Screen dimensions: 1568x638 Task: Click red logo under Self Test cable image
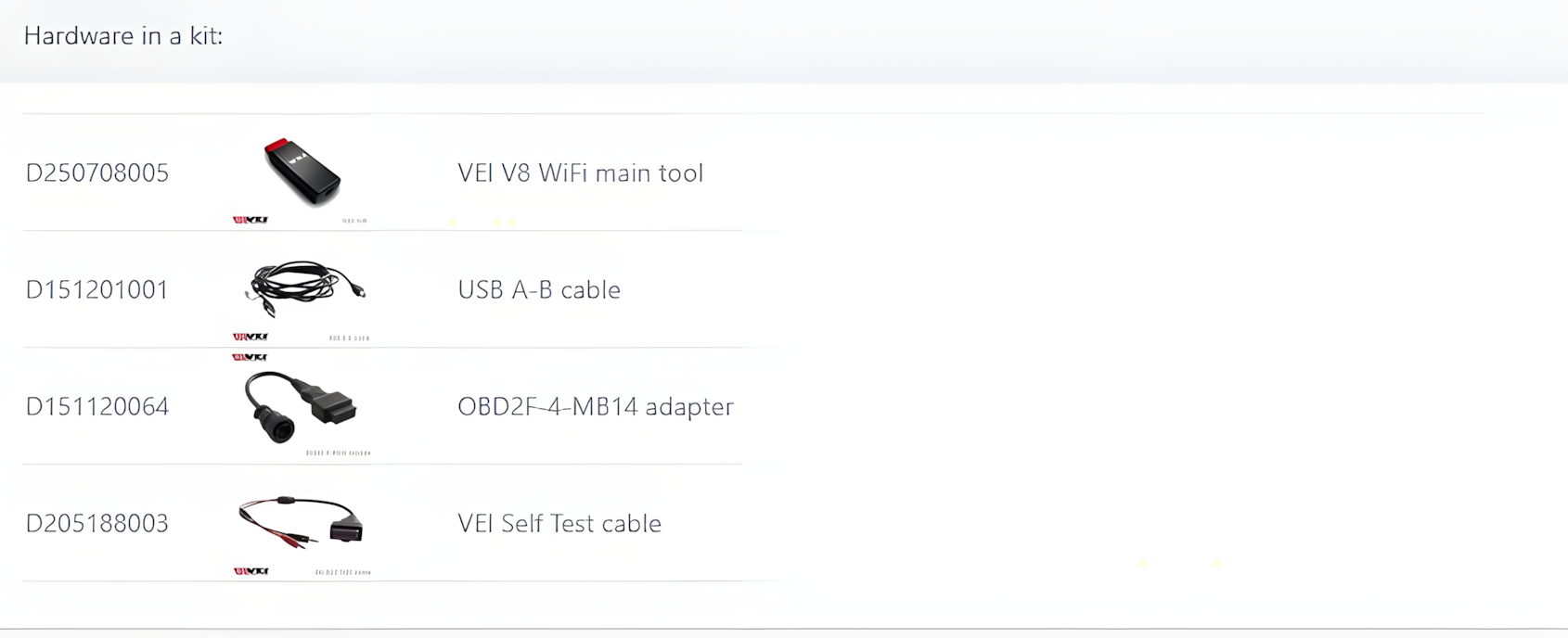point(251,571)
